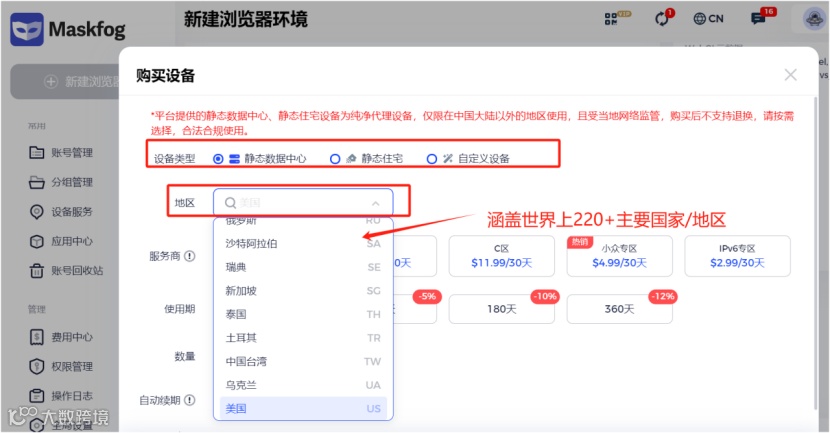Click the search icon in 地区 field
830x433 pixels.
(230, 202)
